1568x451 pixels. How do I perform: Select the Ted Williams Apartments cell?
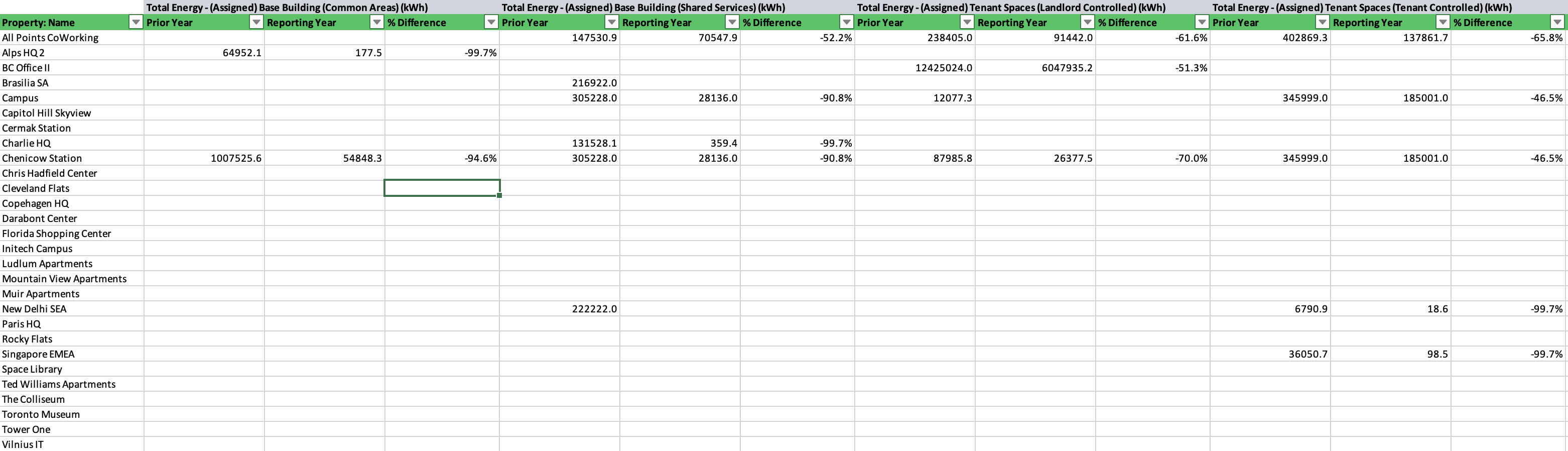pos(72,384)
